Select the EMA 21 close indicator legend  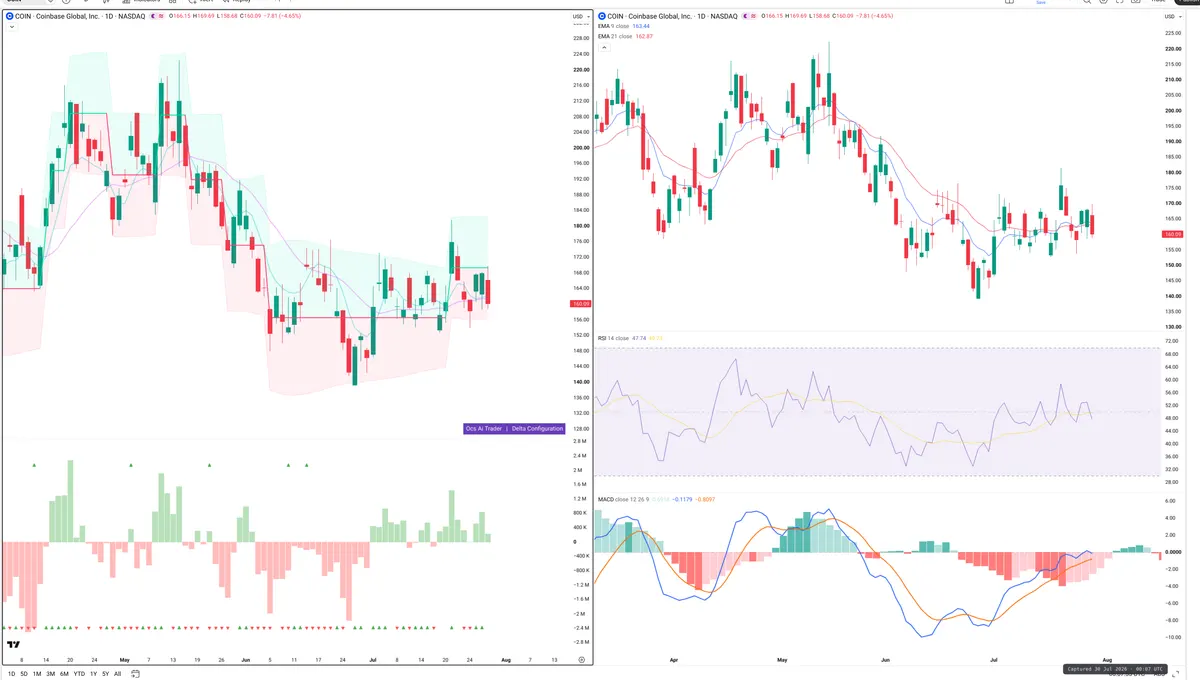click(x=615, y=36)
